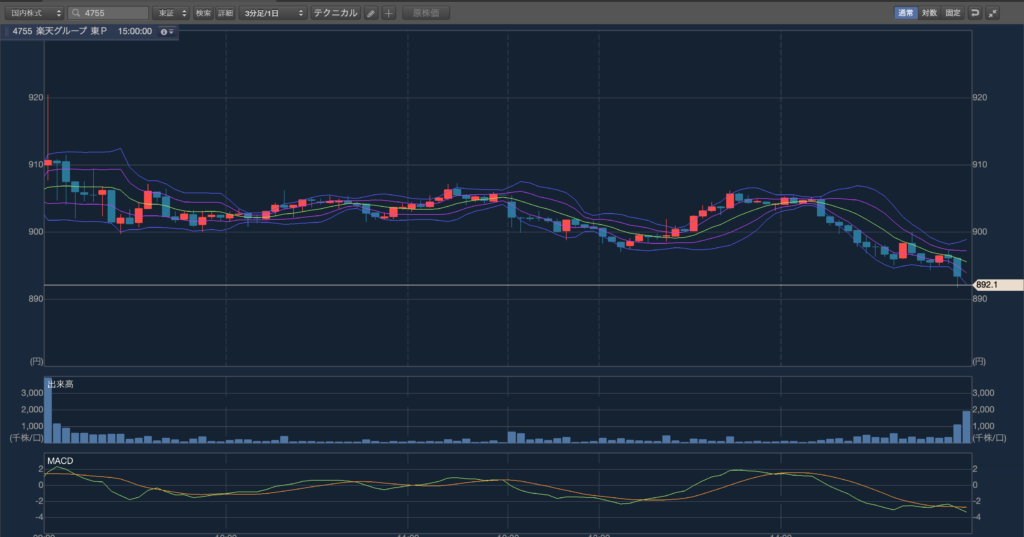Click the 詳細 details button
The image size is (1024, 537).
click(225, 13)
